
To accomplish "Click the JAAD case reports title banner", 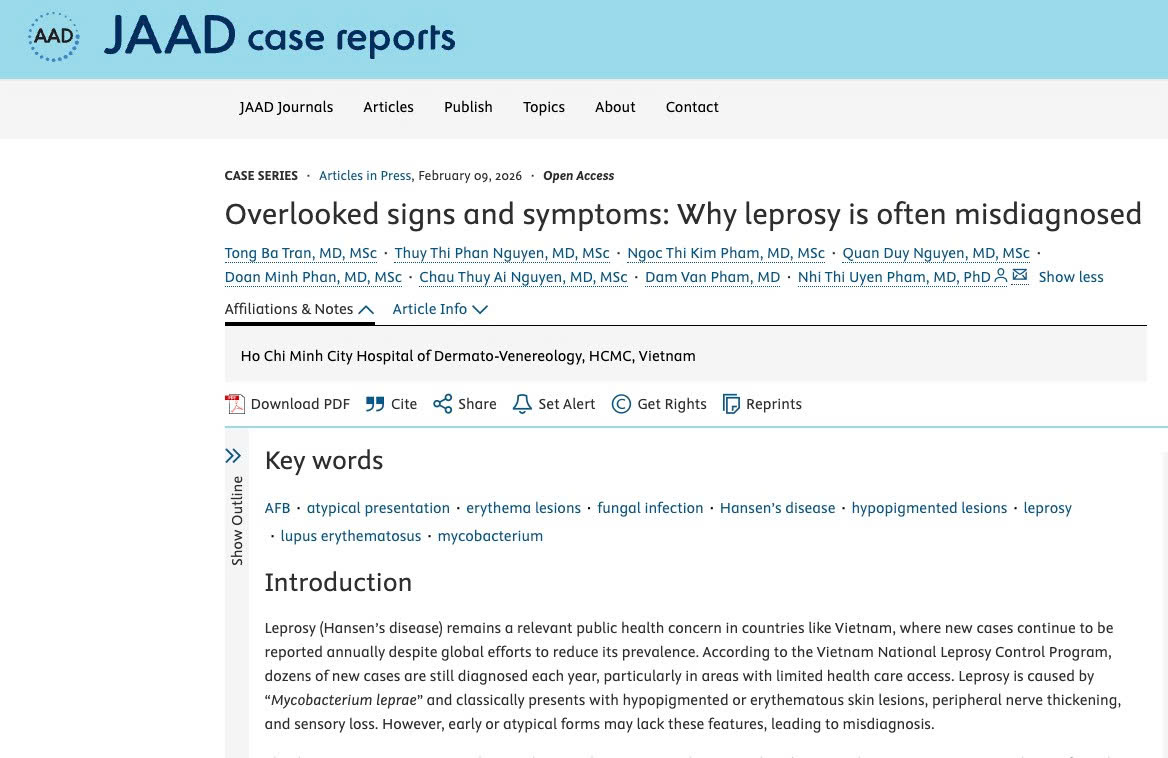I will 279,37.
